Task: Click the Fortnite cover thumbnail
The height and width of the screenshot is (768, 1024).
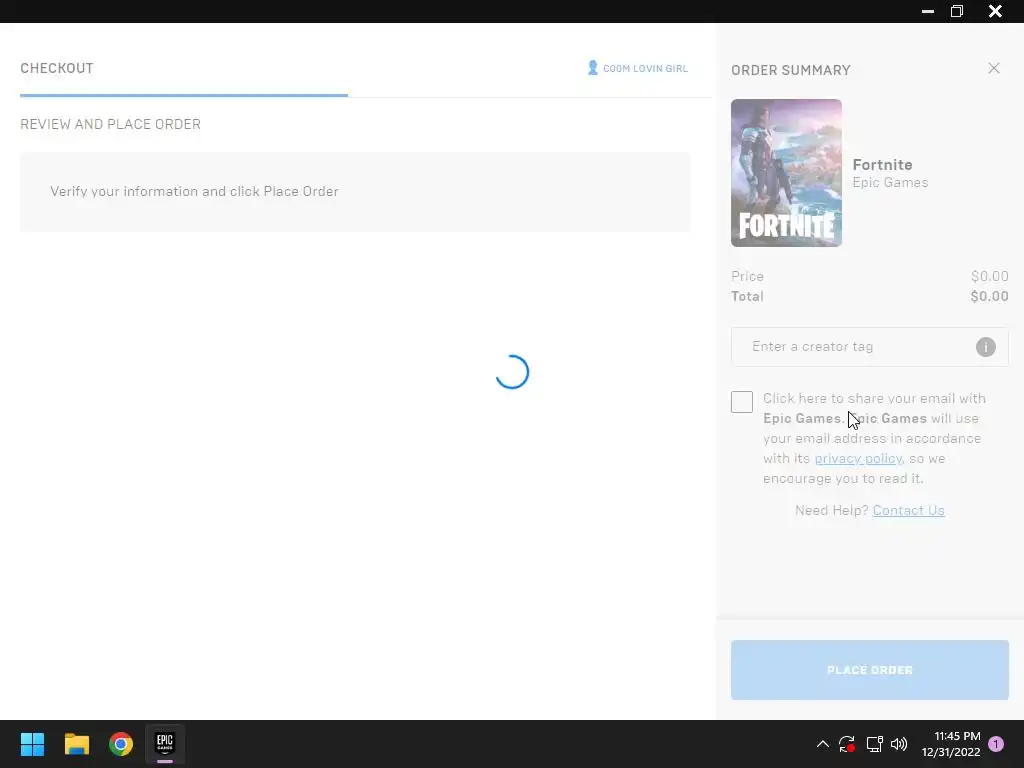Action: (x=786, y=173)
